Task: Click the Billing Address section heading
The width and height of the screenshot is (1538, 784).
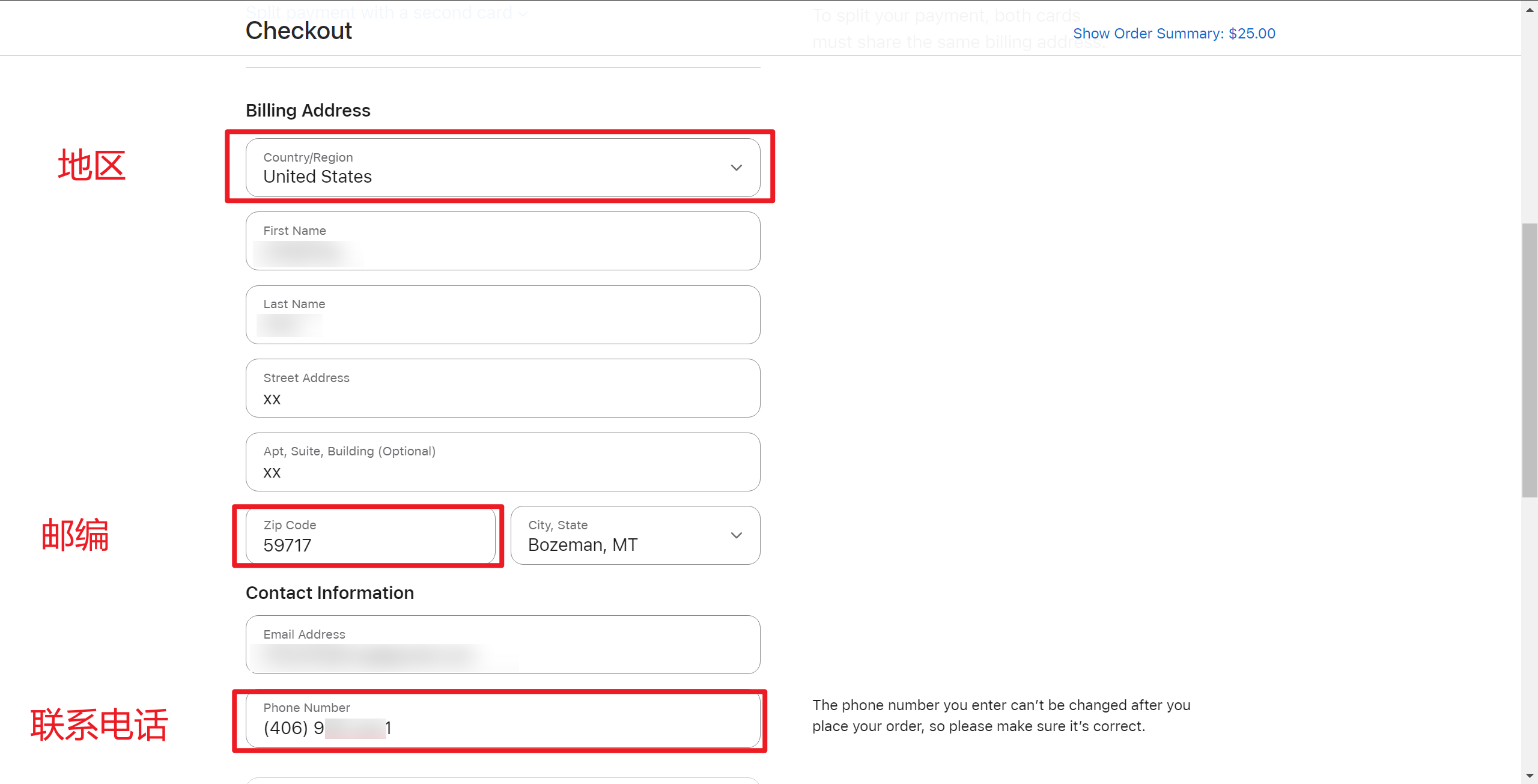Action: [308, 111]
